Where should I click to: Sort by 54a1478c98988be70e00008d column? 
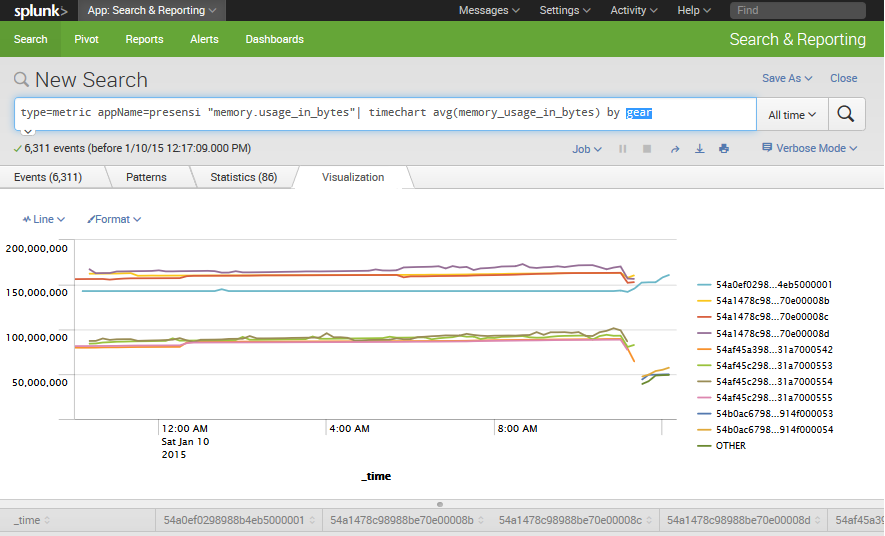point(743,520)
